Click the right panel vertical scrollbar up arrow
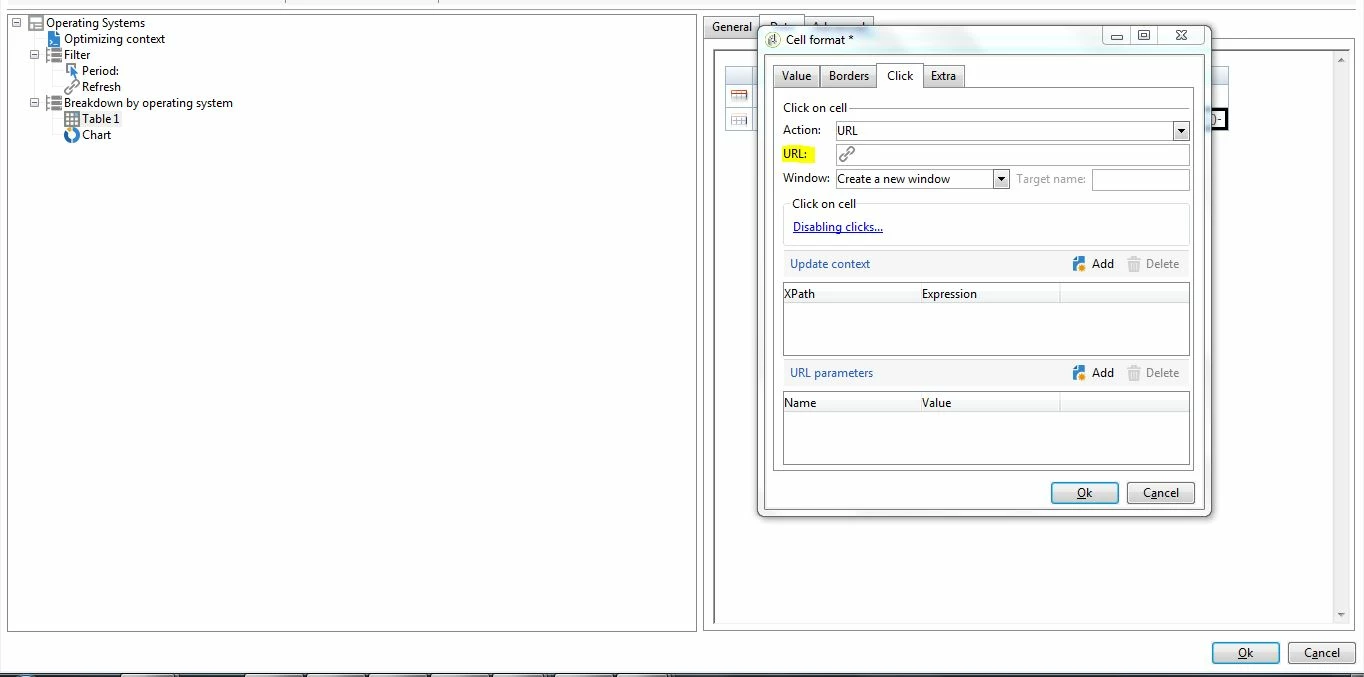1364x677 pixels. tap(1342, 60)
